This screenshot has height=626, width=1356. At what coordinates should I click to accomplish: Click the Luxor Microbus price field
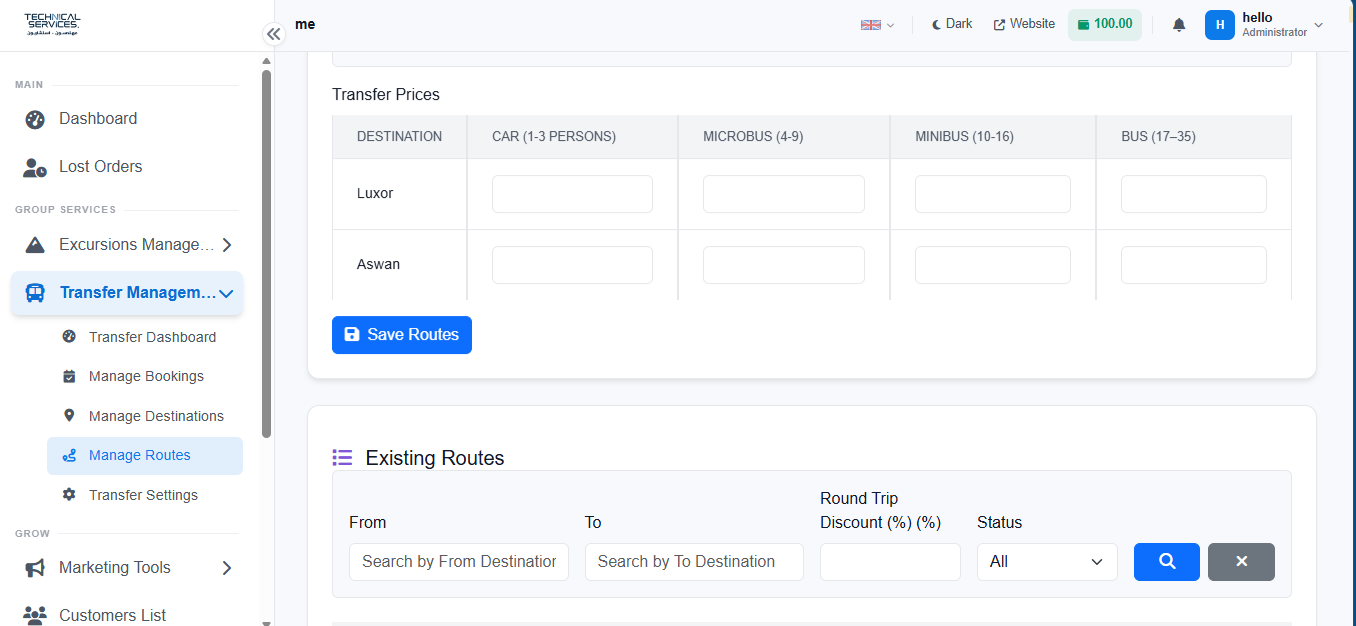pyautogui.click(x=784, y=194)
